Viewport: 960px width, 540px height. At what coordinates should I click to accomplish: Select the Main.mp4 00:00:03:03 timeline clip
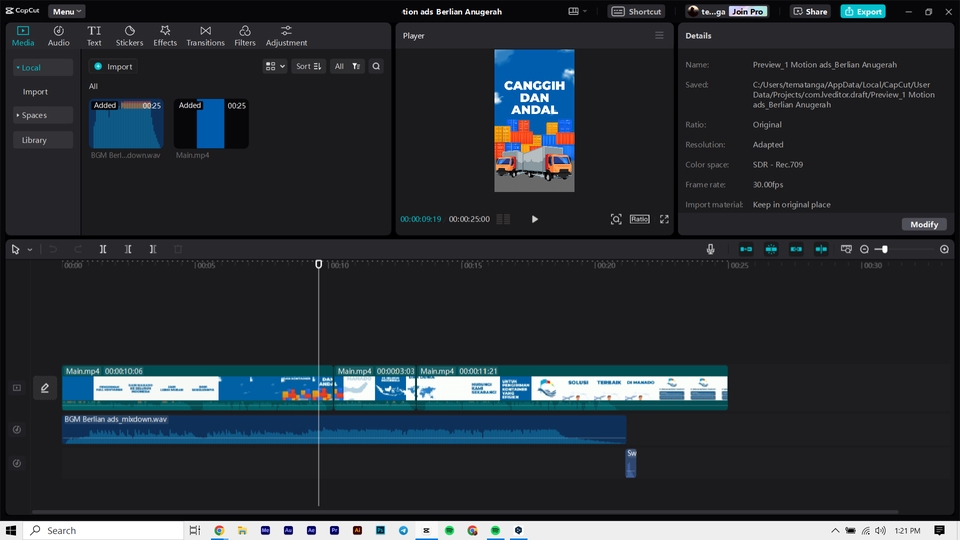pos(375,388)
